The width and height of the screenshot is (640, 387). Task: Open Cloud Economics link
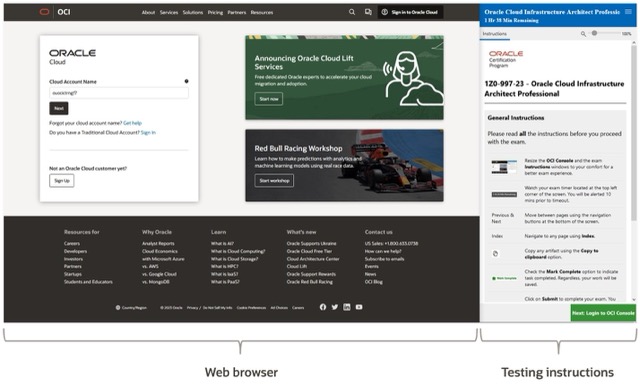[x=160, y=251]
